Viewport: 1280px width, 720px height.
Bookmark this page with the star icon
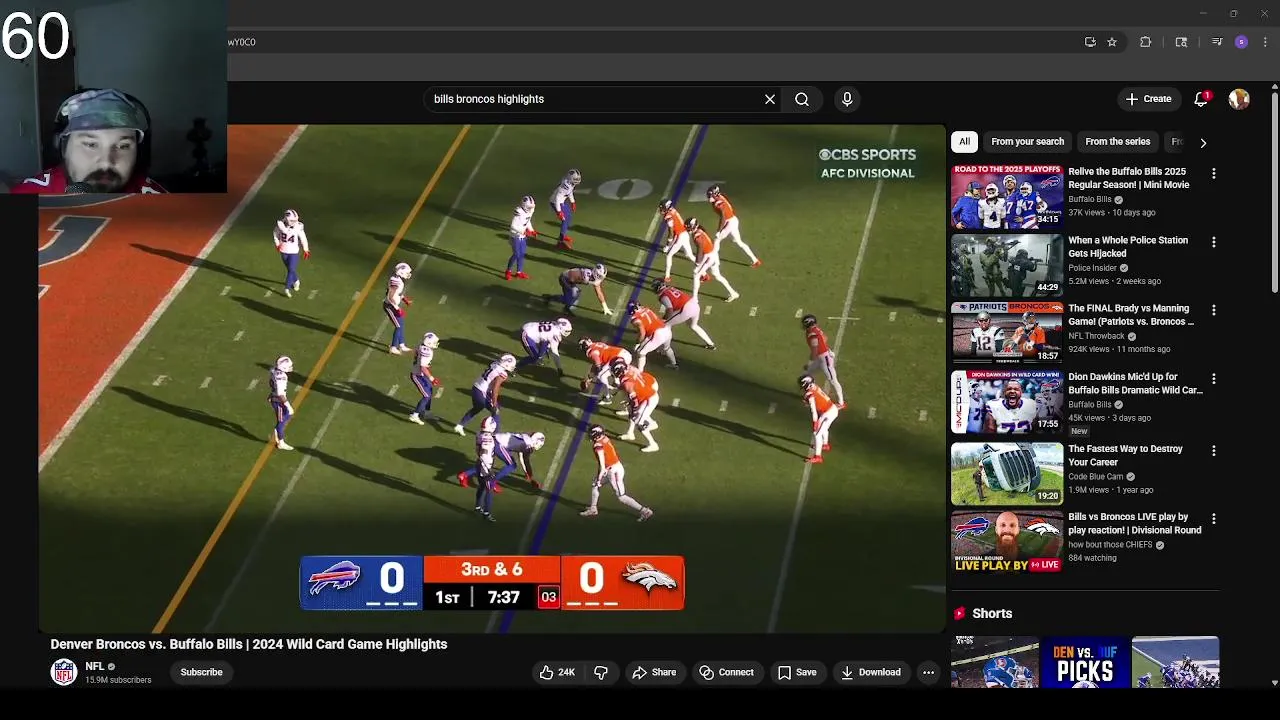pos(1112,42)
